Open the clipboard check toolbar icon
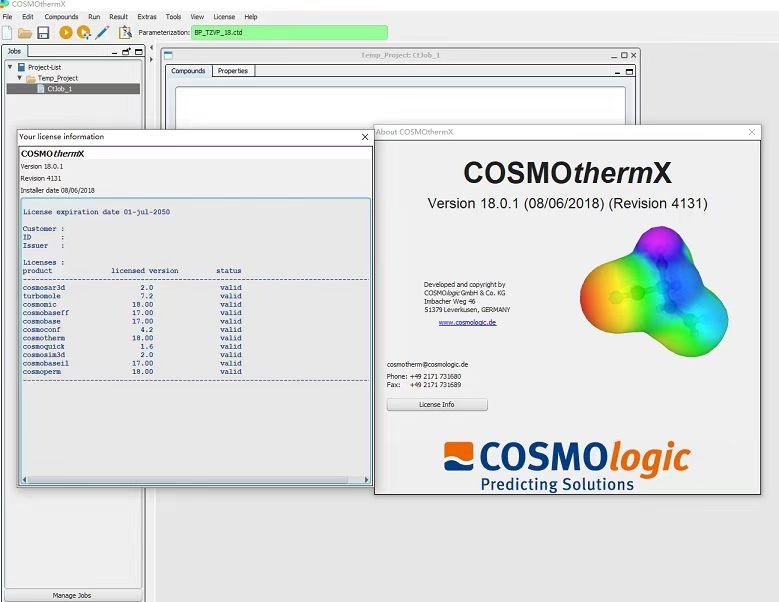779x602 pixels. tap(125, 33)
